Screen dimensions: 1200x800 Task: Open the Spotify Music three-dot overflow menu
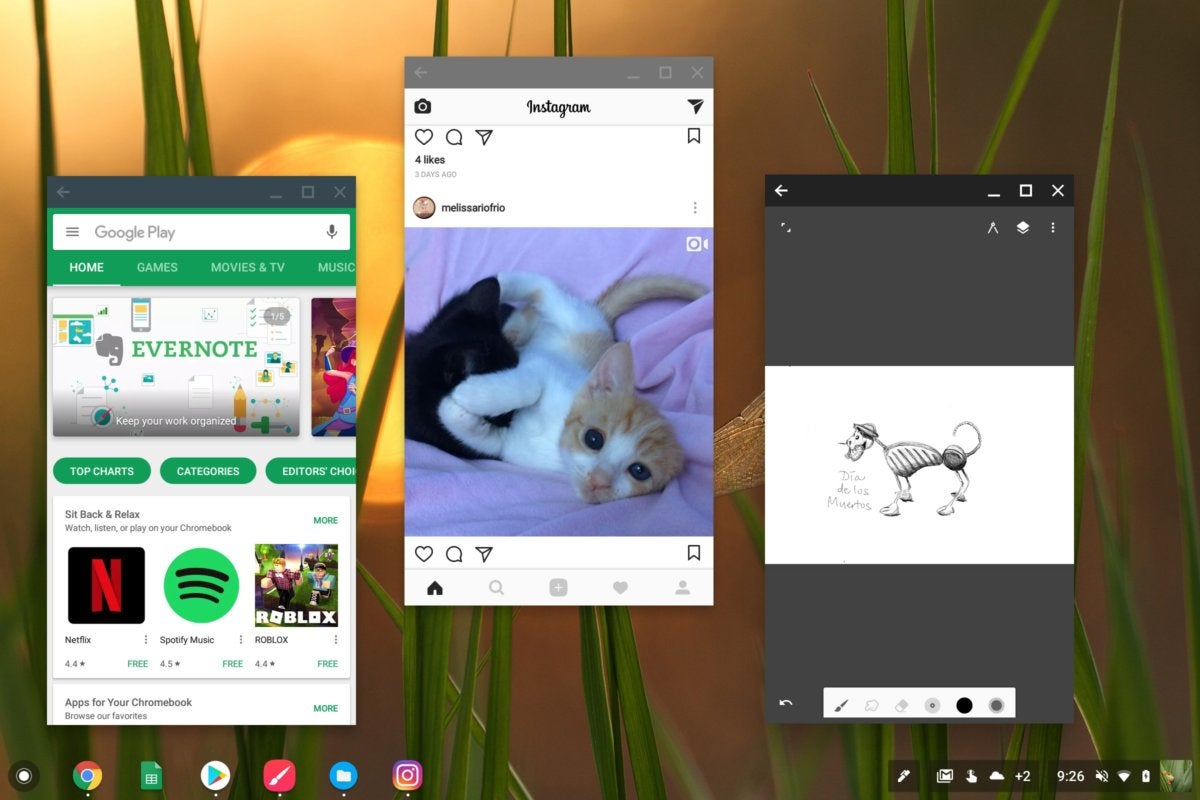pos(241,640)
